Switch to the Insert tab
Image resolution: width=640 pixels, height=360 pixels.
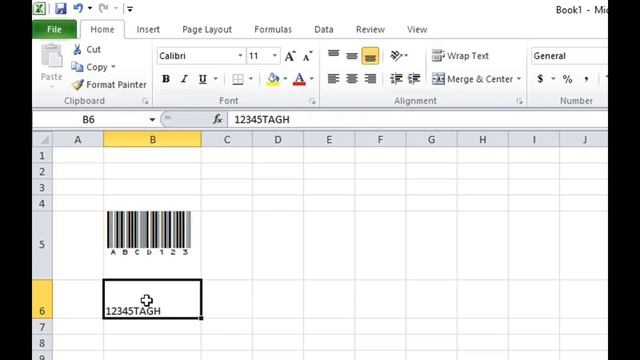pyautogui.click(x=148, y=29)
